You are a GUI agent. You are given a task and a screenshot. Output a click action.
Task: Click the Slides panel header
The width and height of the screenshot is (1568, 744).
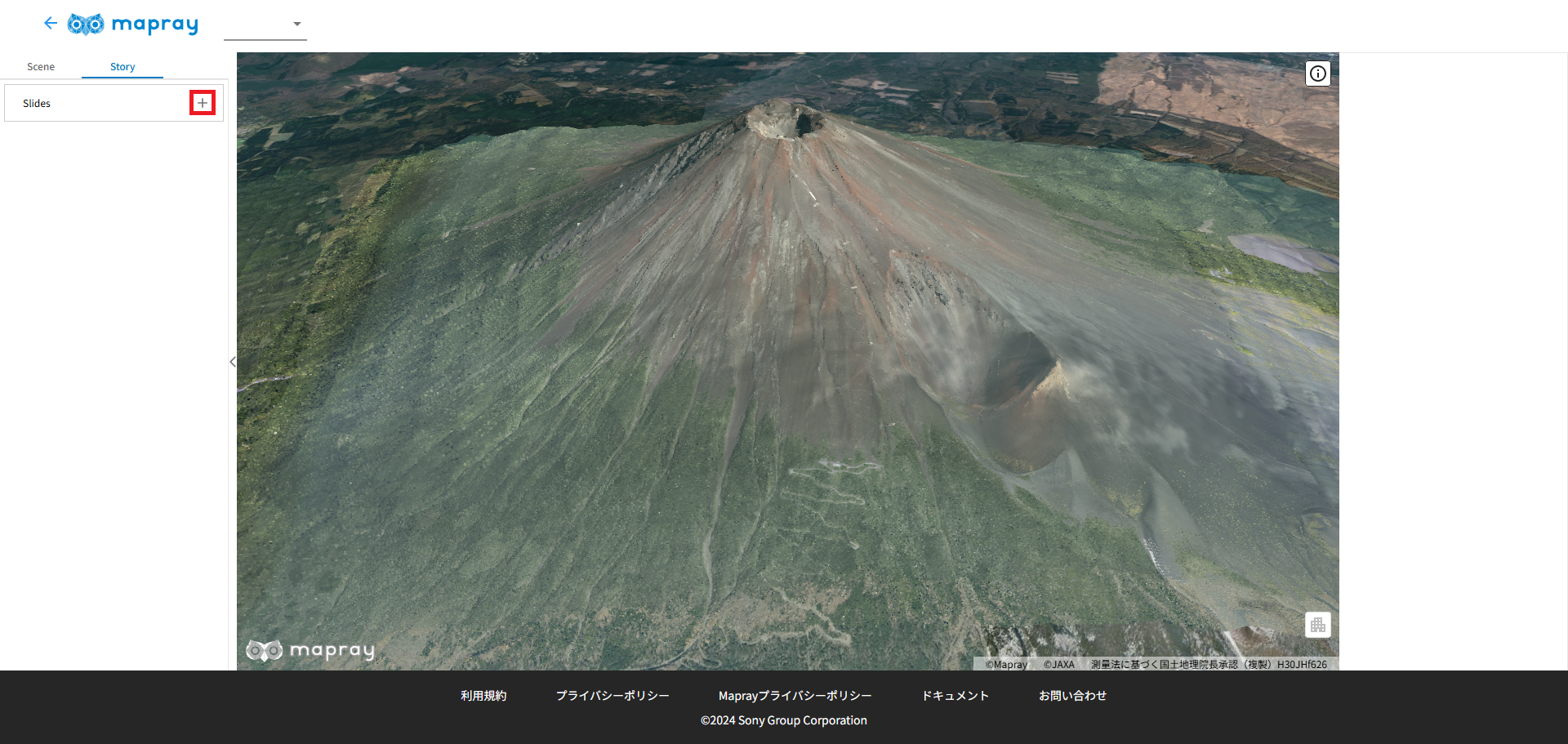(x=37, y=104)
